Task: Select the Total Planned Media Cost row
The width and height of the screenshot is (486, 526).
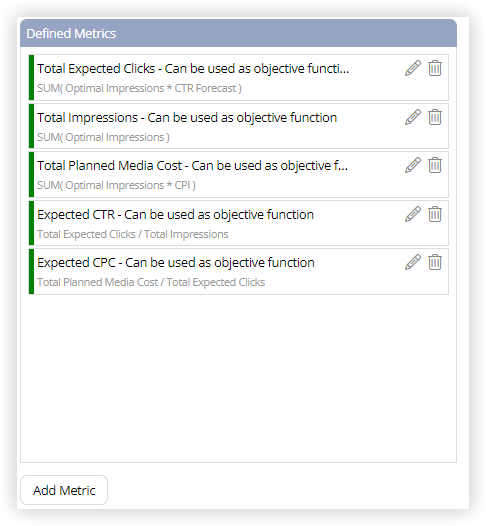Action: pos(238,174)
